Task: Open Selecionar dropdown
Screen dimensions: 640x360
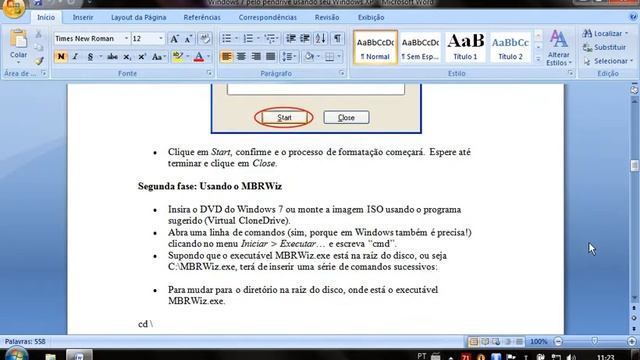Action: pos(608,61)
